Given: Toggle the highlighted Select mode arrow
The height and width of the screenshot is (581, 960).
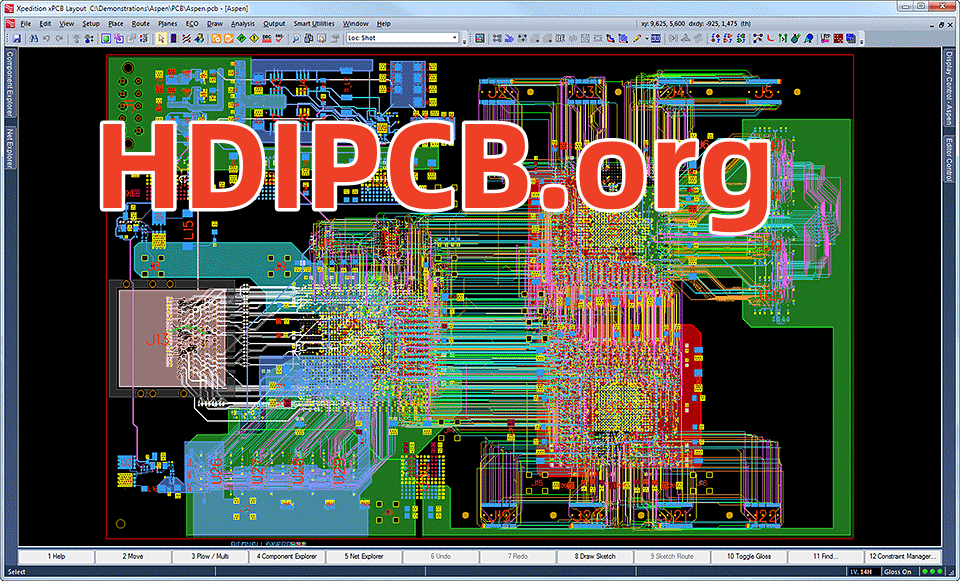Looking at the screenshot, I should 161,39.
